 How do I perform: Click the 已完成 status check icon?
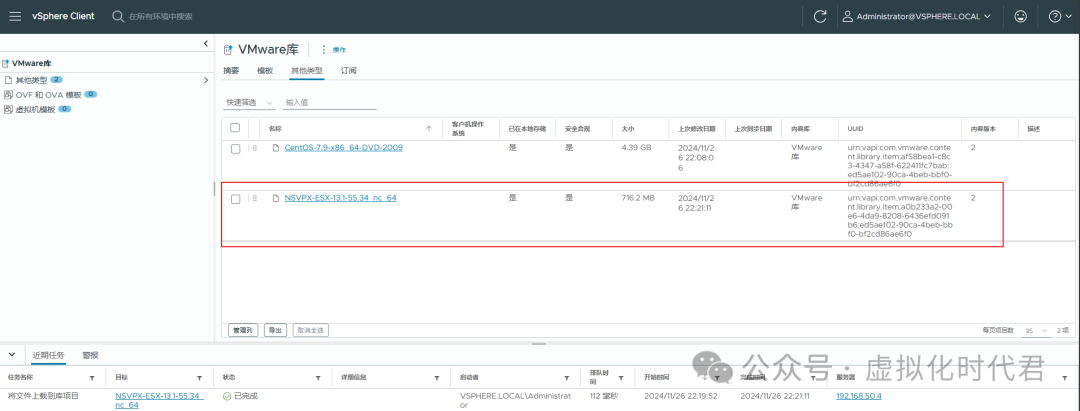[227, 397]
